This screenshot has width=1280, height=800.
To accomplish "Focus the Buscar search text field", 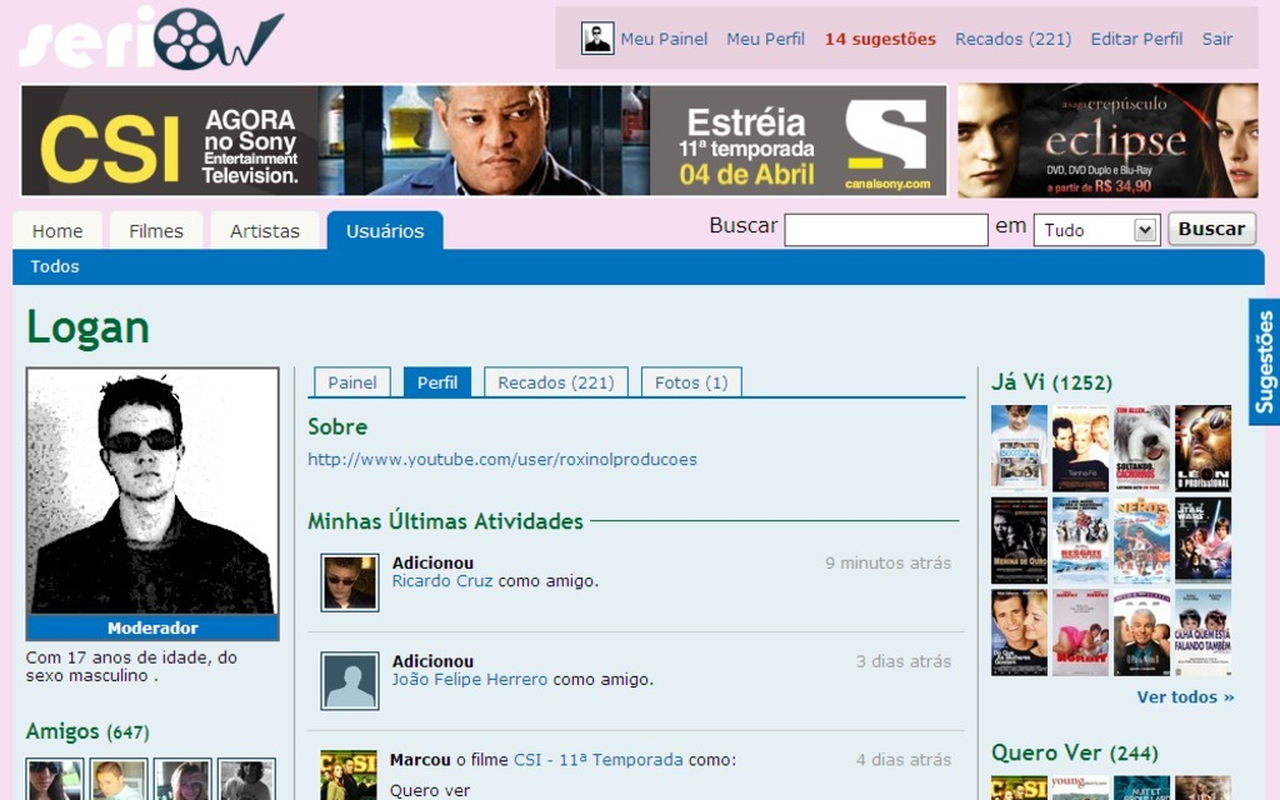I will click(886, 230).
